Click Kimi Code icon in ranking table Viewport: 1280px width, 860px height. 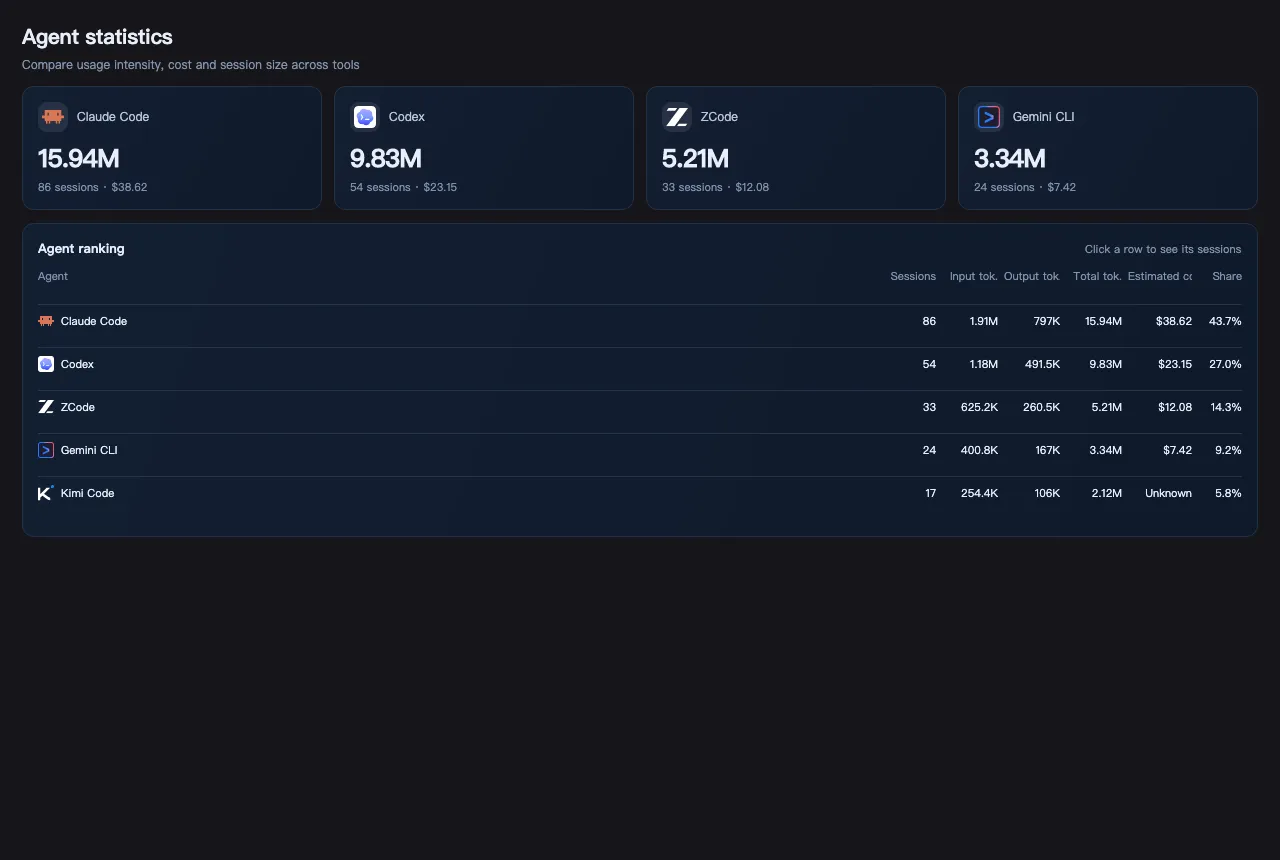click(x=46, y=493)
